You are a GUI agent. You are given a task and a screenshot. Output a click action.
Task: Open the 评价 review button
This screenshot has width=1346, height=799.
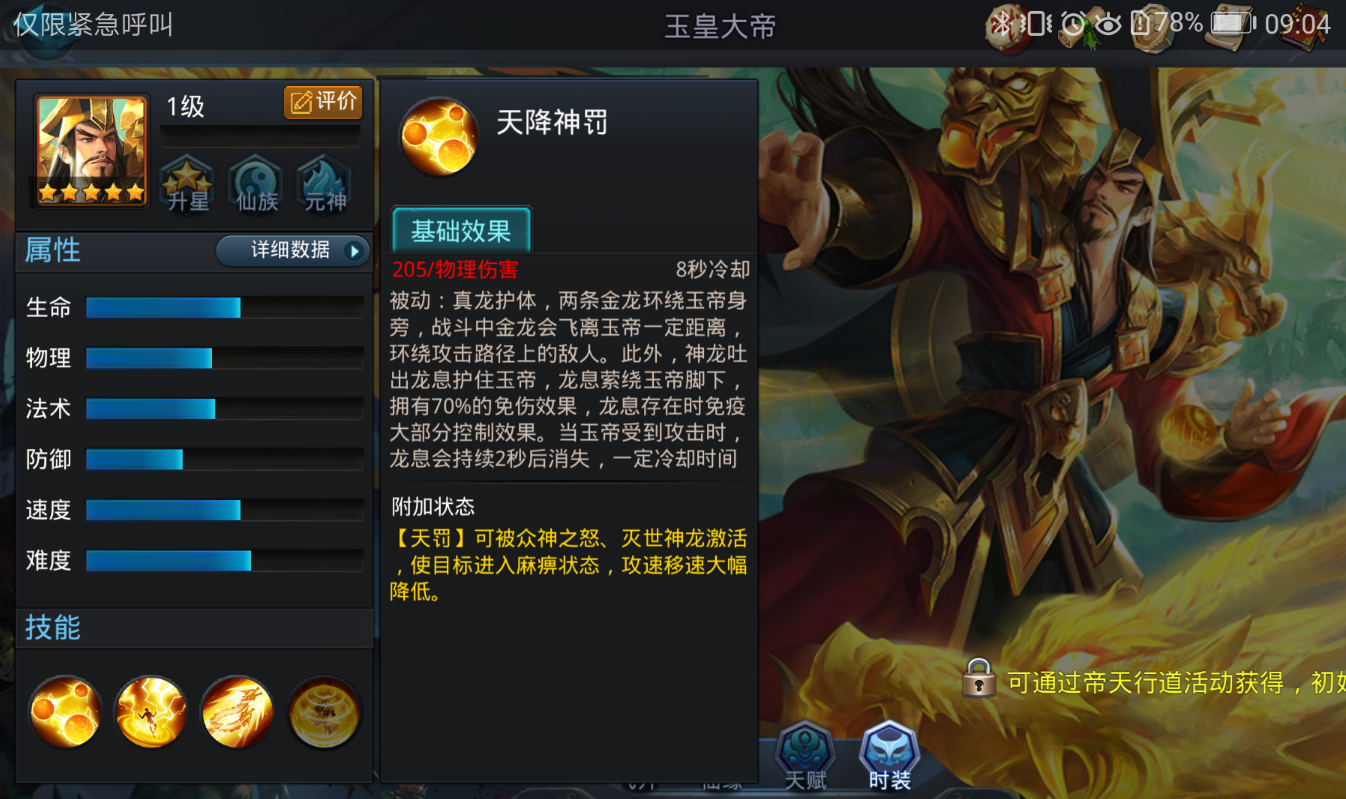point(323,101)
